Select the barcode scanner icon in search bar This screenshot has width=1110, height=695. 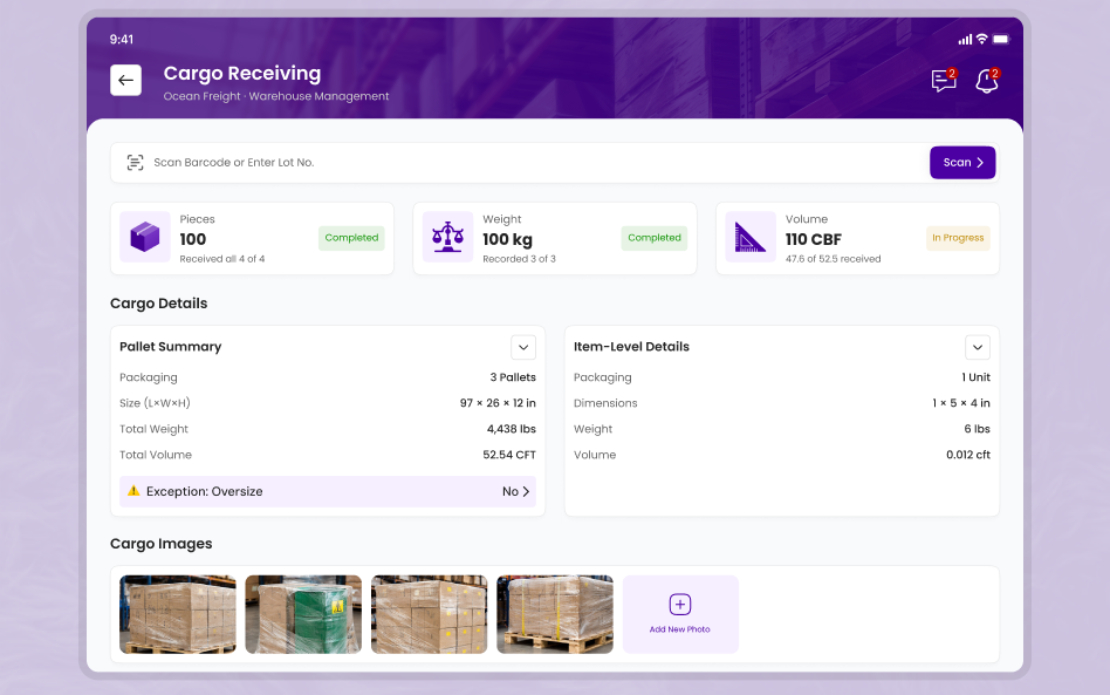tap(135, 162)
